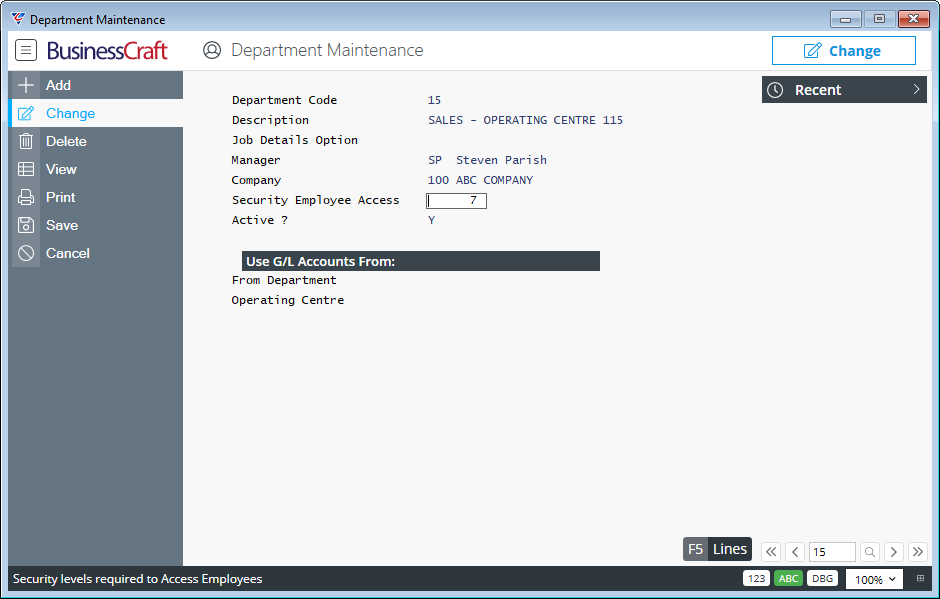
Task: Click the printer icon
Action: pyautogui.click(x=26, y=197)
